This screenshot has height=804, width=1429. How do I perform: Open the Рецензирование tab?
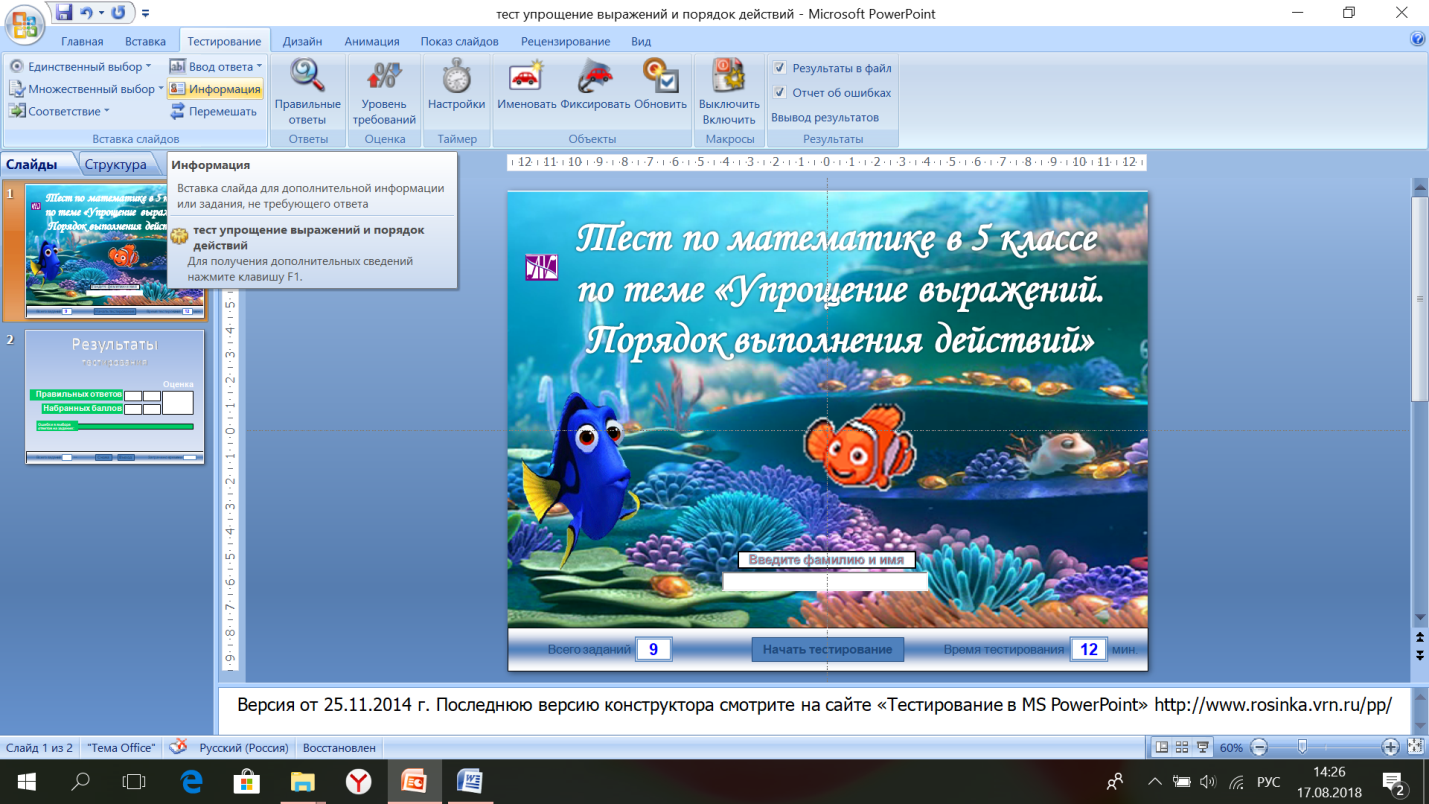pos(565,41)
